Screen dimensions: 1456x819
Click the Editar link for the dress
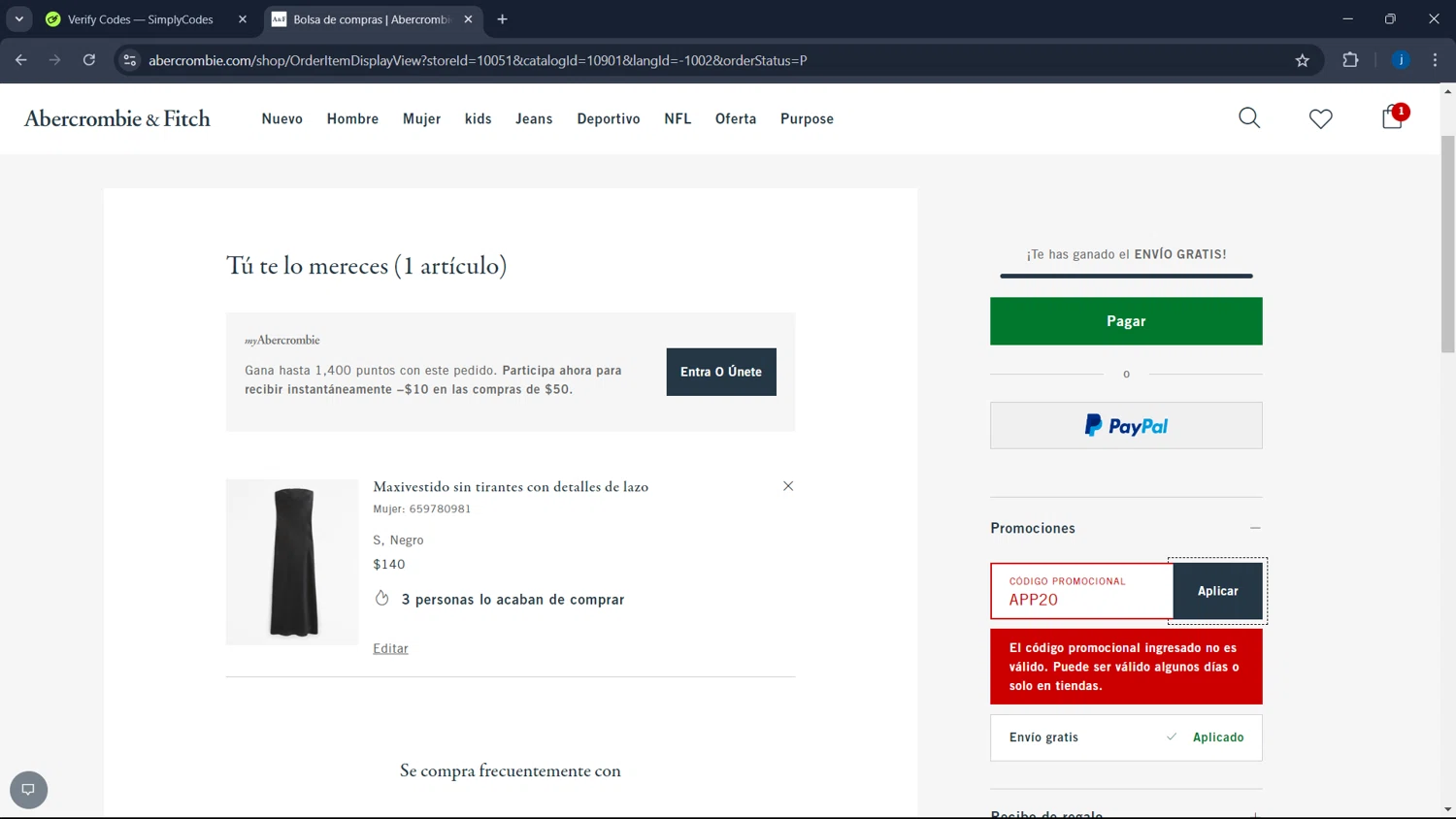point(390,648)
